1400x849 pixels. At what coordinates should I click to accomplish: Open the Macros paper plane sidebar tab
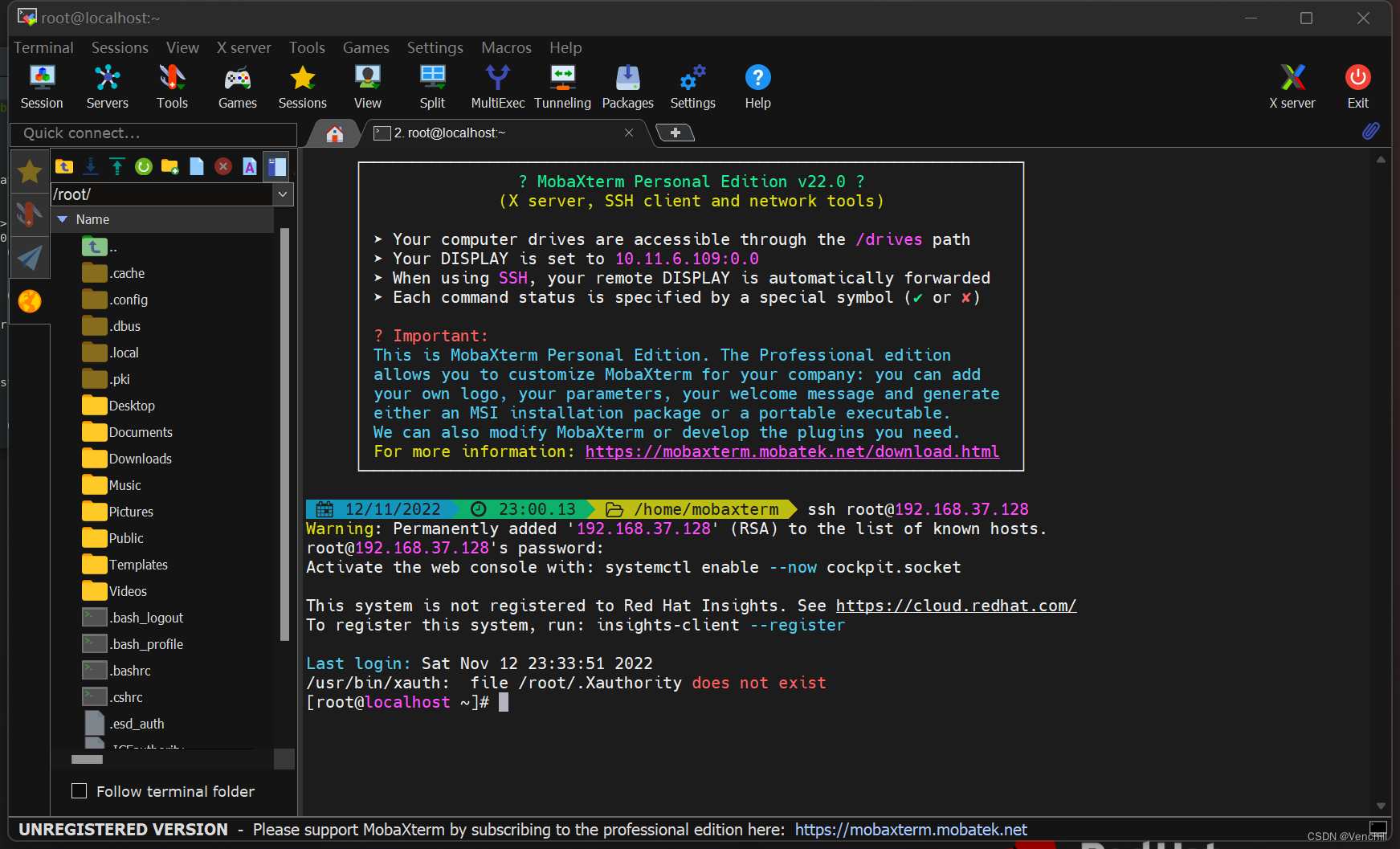coord(30,258)
